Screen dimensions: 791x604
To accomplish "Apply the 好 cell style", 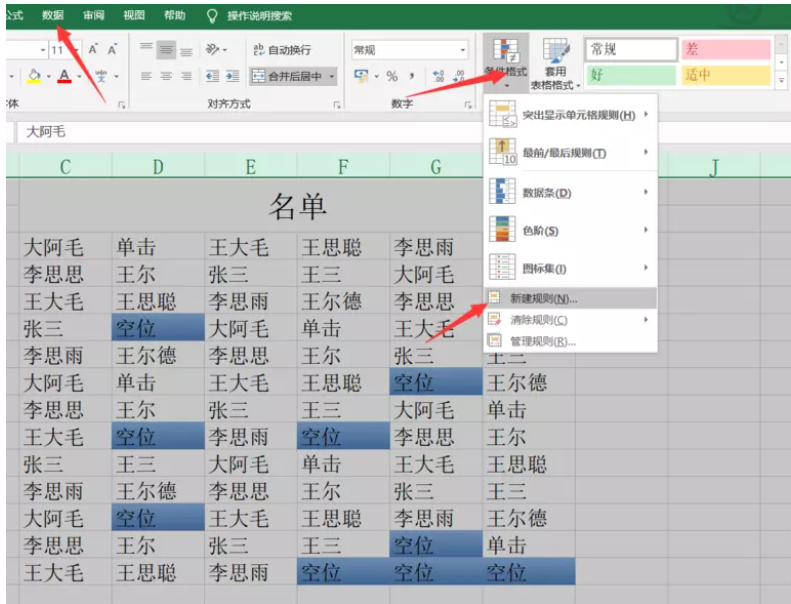I will 631,75.
